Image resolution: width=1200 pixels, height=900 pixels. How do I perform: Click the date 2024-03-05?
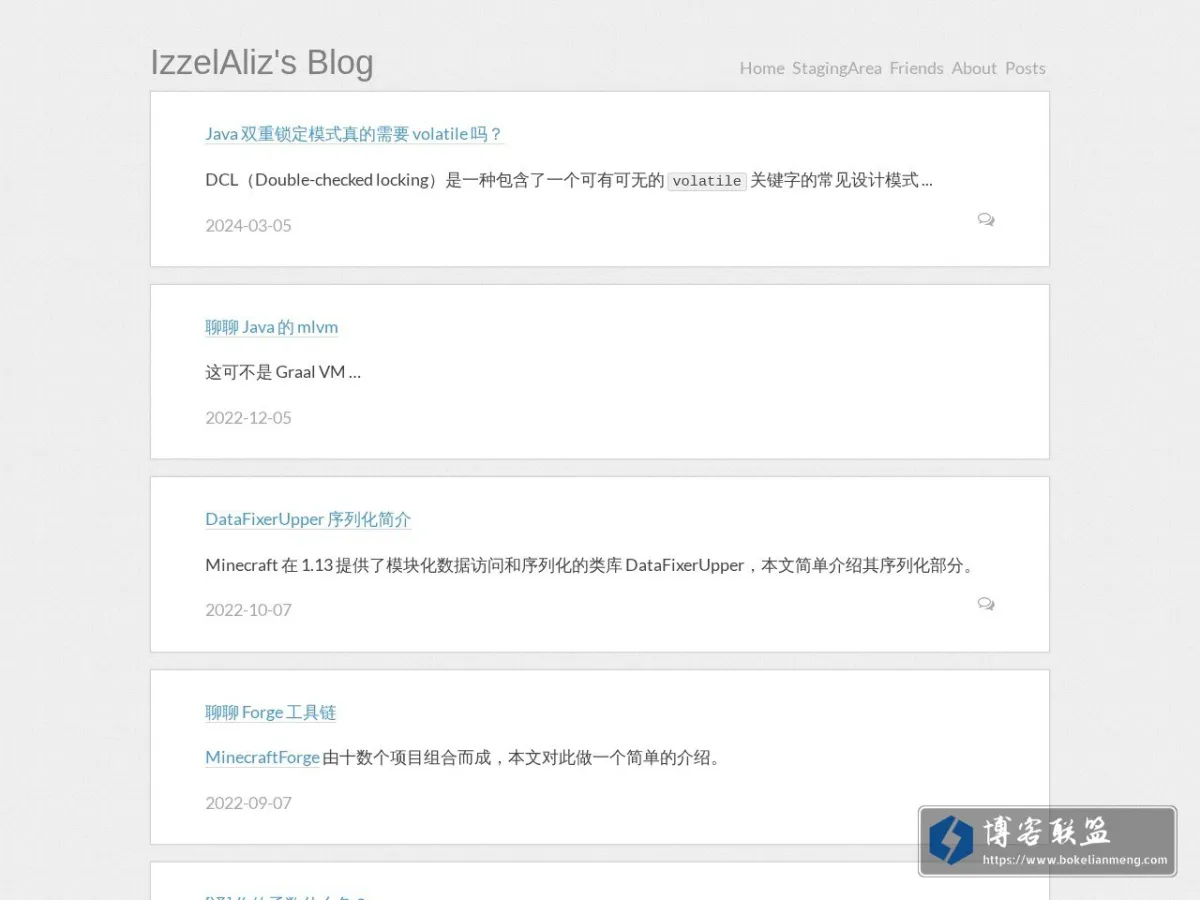pos(249,225)
